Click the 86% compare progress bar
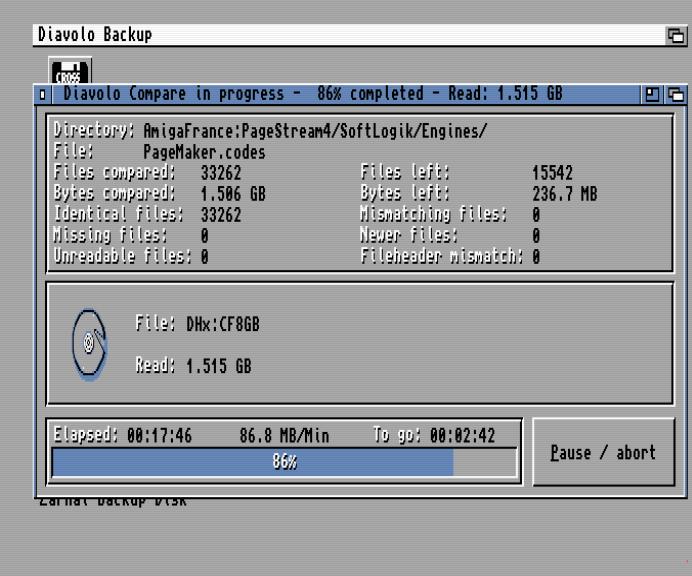This screenshot has width=692, height=576. pos(285,462)
